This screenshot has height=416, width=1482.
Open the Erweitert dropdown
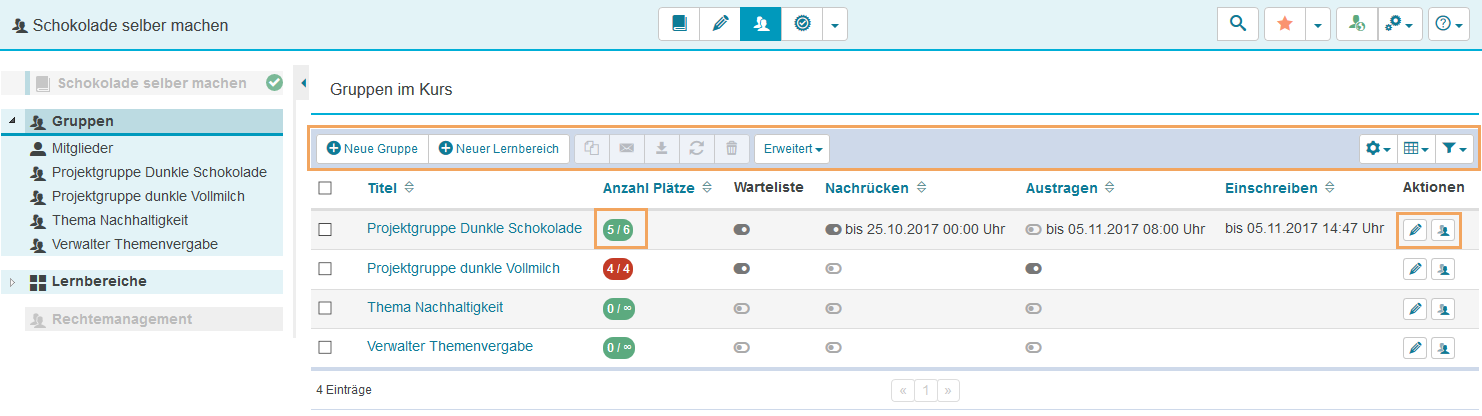click(x=792, y=148)
